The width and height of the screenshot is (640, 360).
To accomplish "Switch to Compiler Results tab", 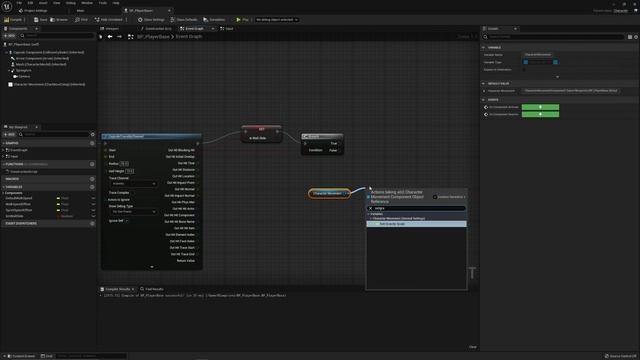I will (118, 289).
